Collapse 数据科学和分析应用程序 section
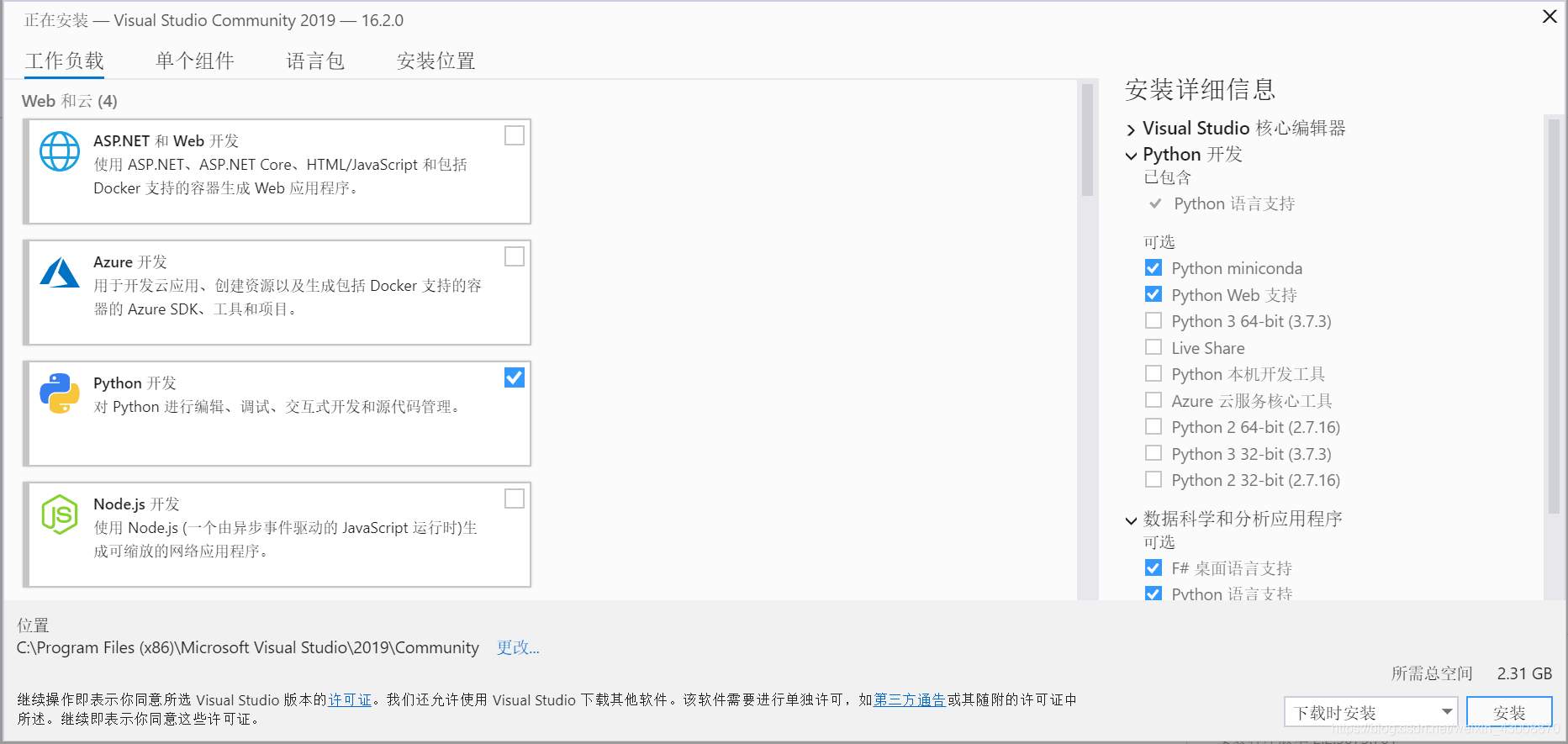The image size is (1568, 744). pyautogui.click(x=1131, y=520)
